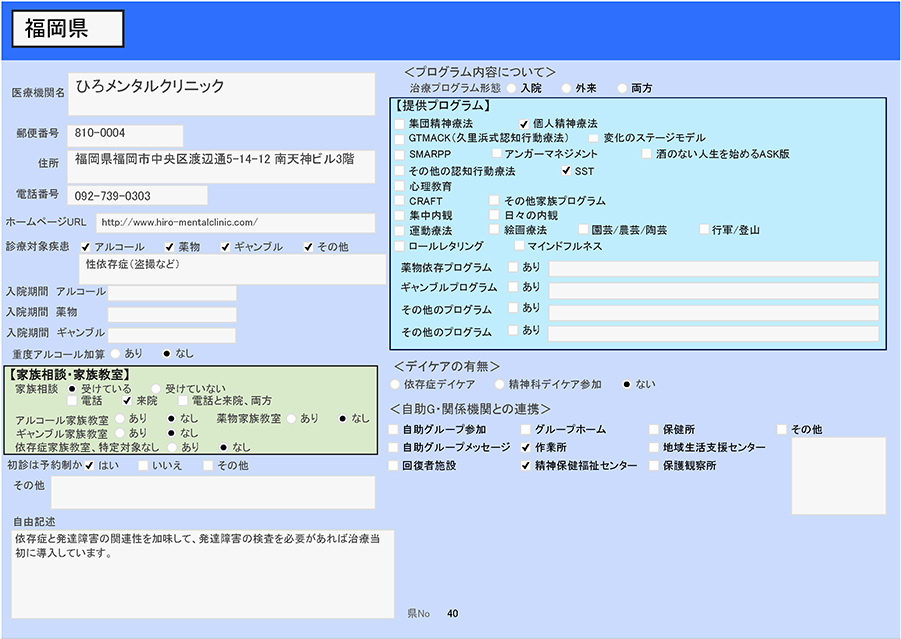Screen dimensions: 901x639
Task: Check the 自助グループ参加 checkbox
Action: pos(394,430)
